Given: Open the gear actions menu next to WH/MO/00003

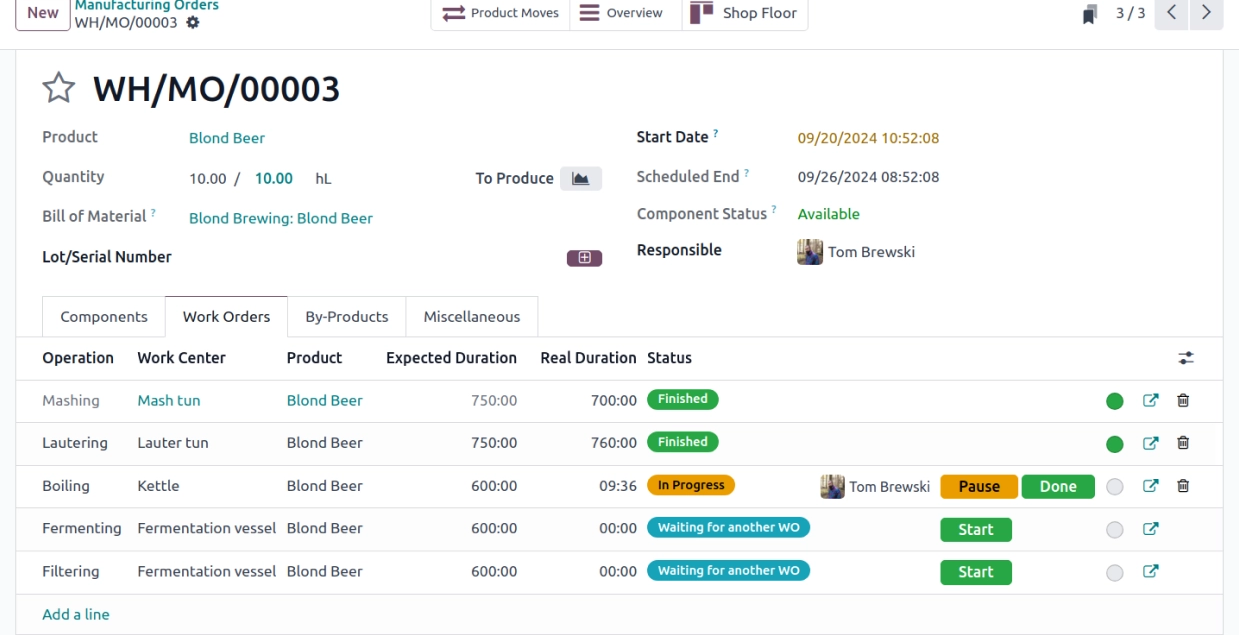Looking at the screenshot, I should (193, 22).
